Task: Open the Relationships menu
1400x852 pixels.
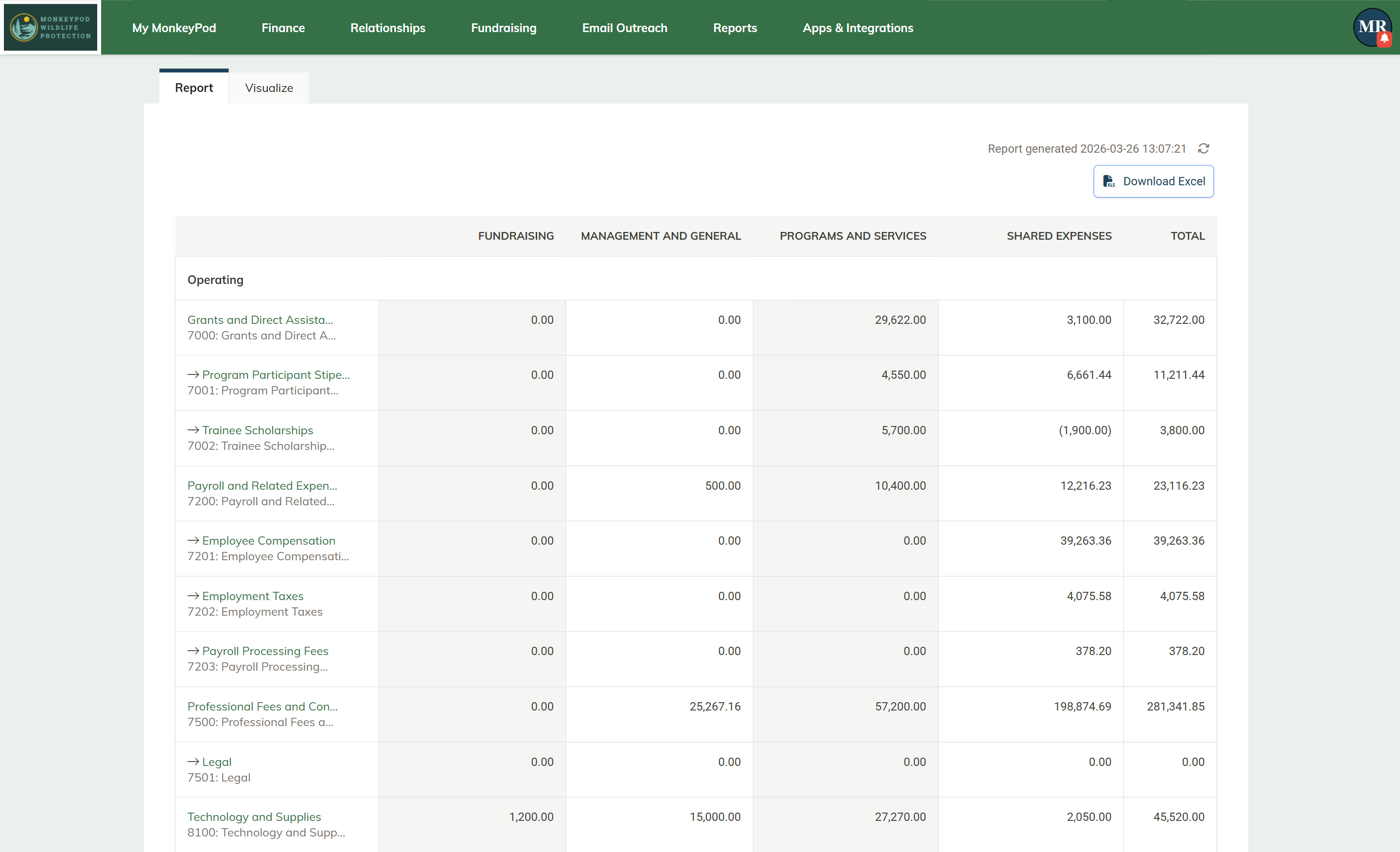Action: point(387,28)
